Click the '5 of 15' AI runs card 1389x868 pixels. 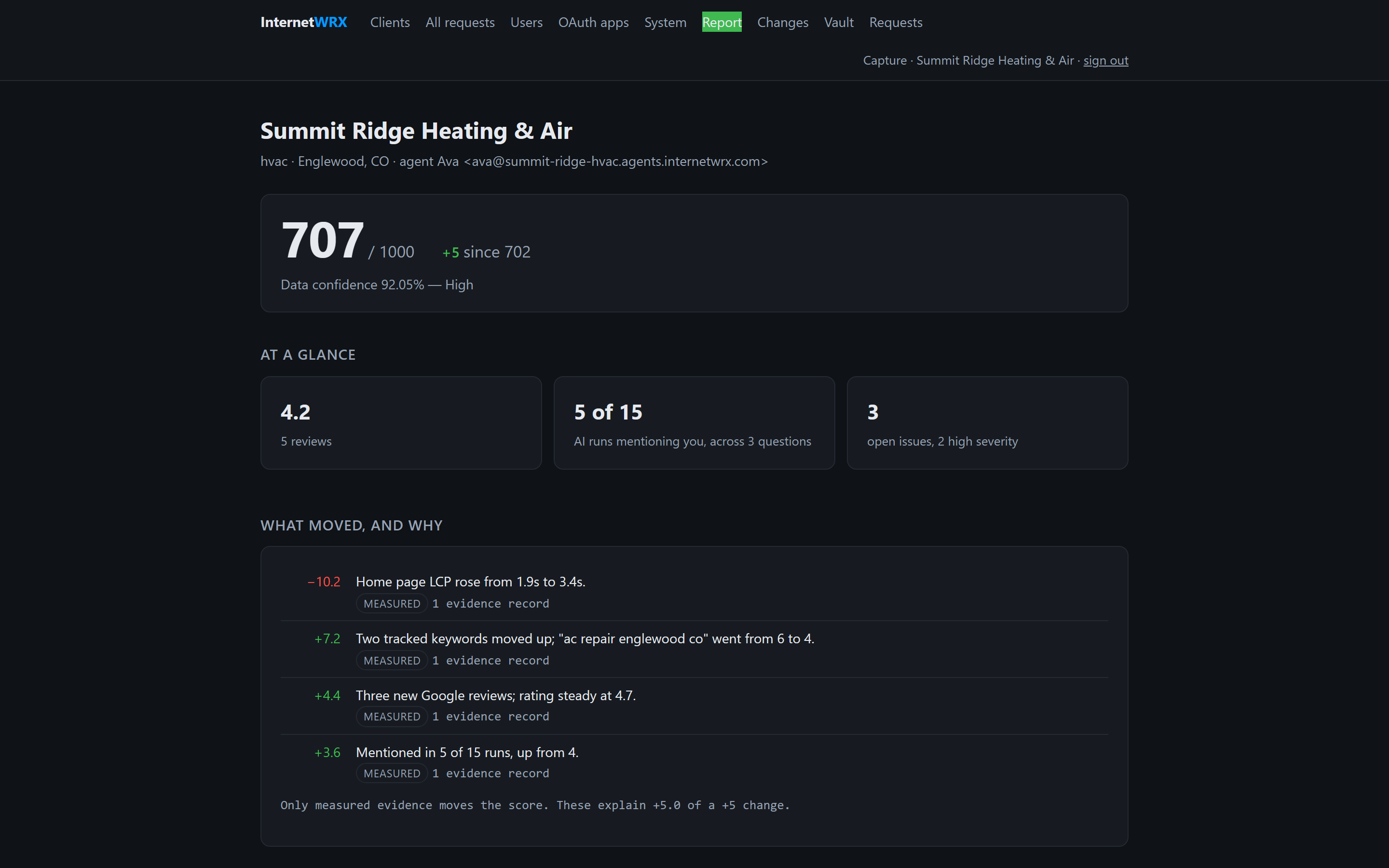click(694, 423)
